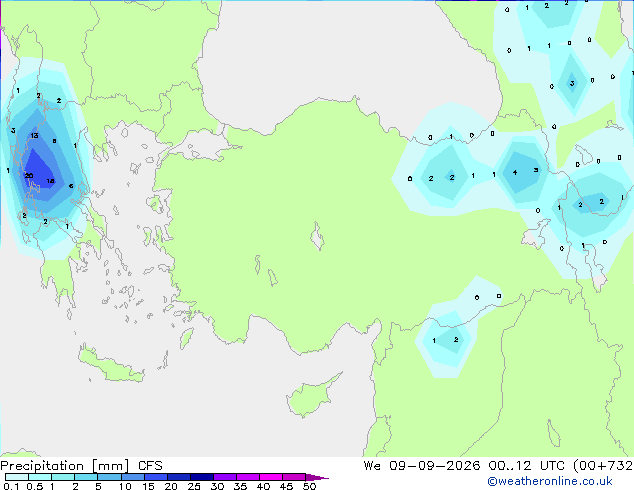This screenshot has height=490, width=634.
Task: Open the weatheronline.co.uk link
Action: point(550,481)
